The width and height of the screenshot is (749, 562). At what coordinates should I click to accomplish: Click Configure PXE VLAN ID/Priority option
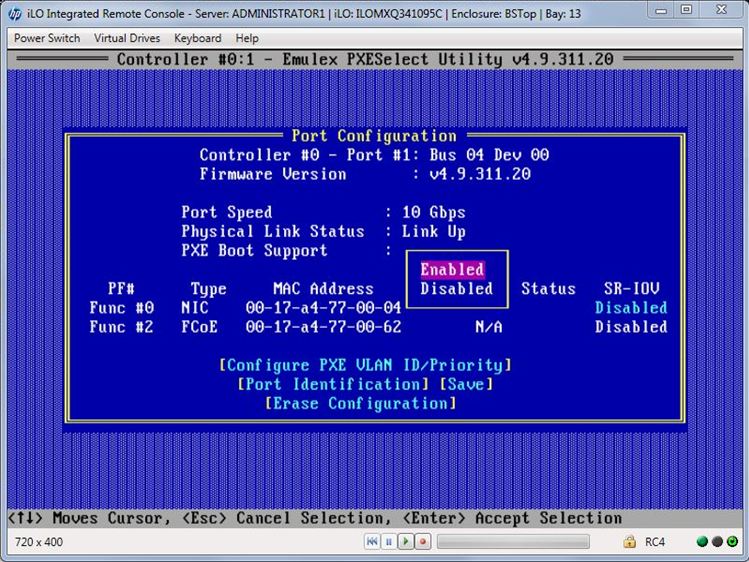[365, 365]
